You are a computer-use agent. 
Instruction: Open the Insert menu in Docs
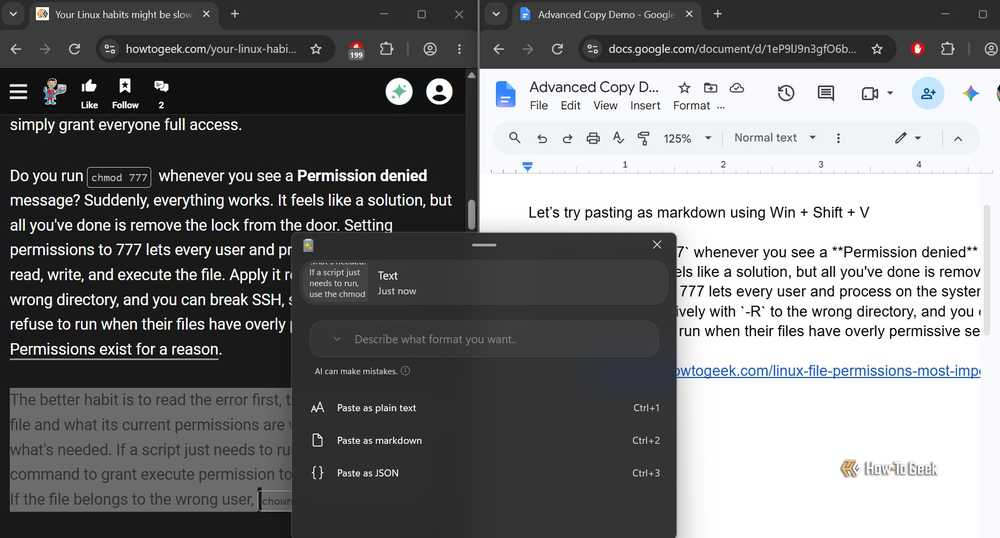(645, 106)
